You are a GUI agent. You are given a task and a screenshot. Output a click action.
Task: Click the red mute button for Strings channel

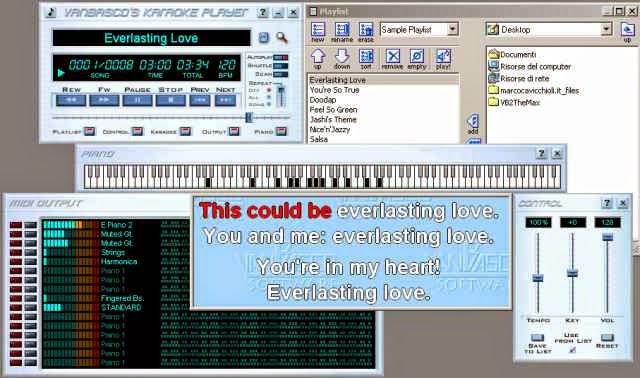point(16,252)
